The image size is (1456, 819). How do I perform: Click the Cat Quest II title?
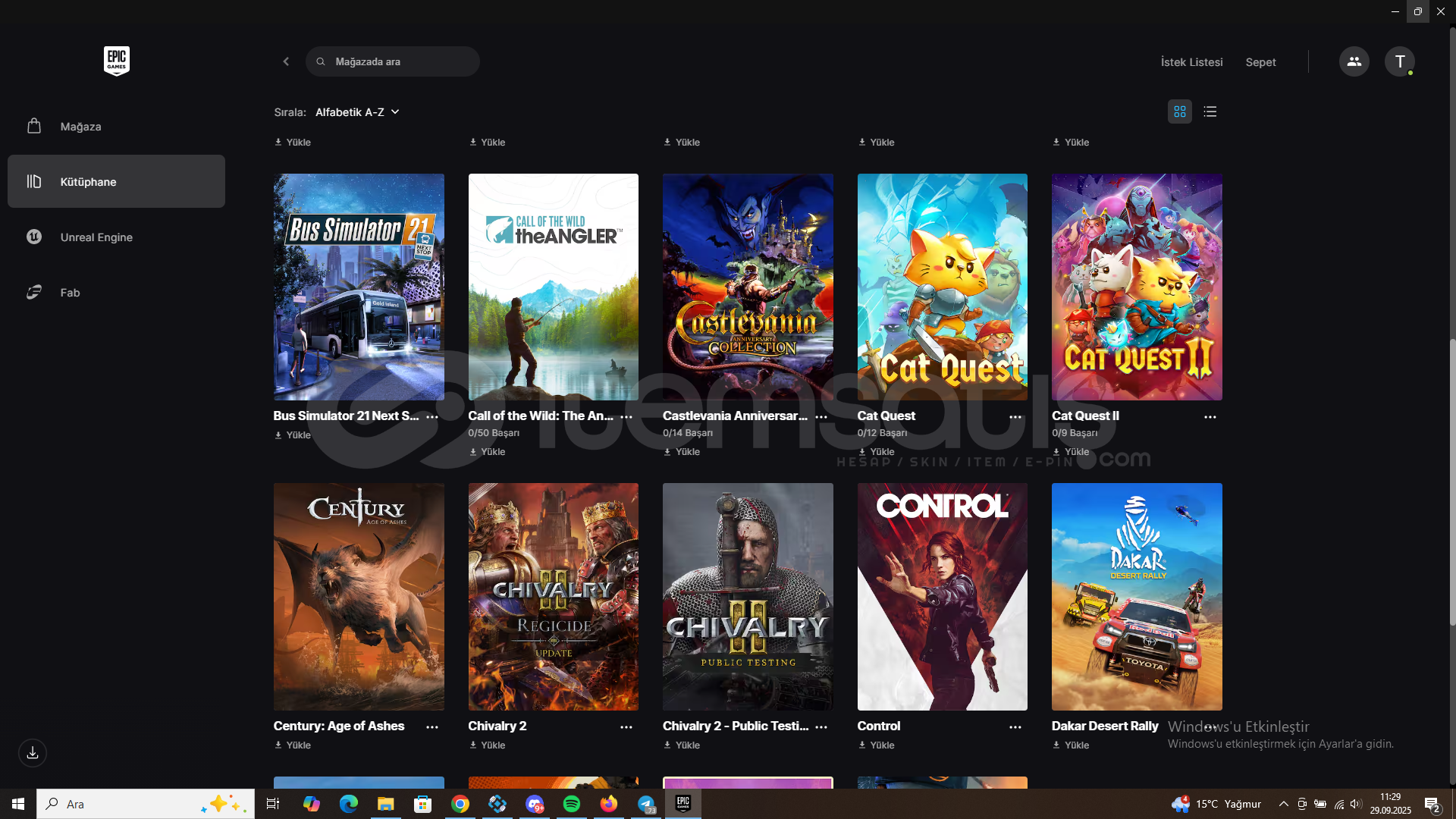point(1085,416)
